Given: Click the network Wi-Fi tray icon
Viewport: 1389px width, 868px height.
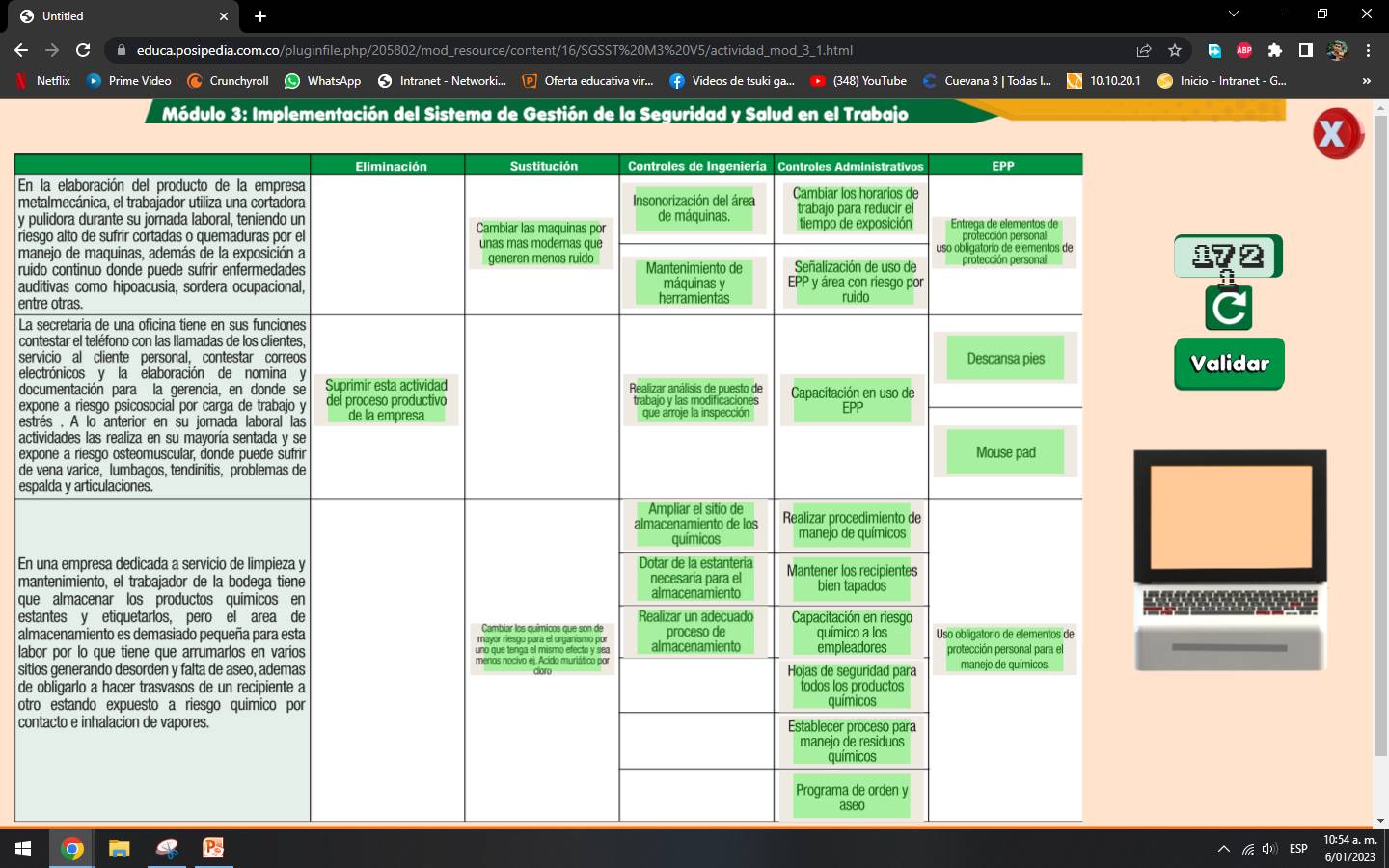Looking at the screenshot, I should [x=1248, y=849].
